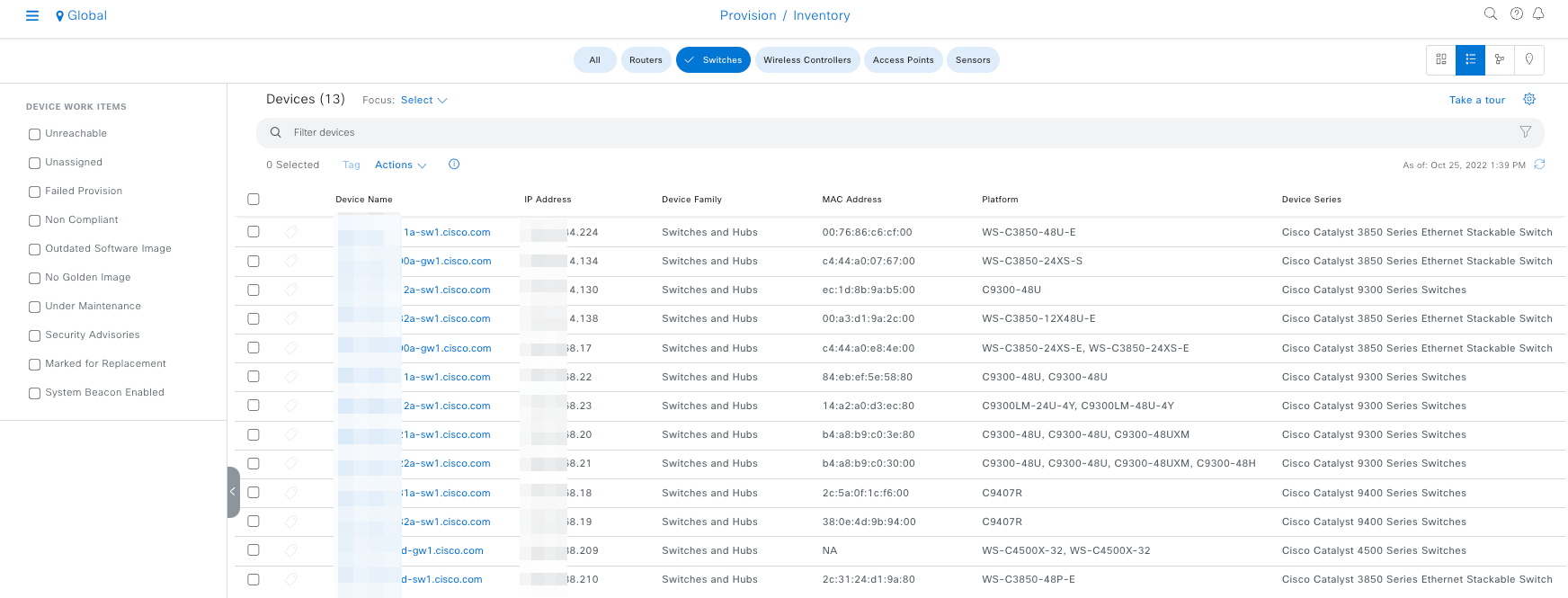Viewport: 1568px width, 598px height.
Task: Open the global search magnifier icon
Action: coord(1491,13)
